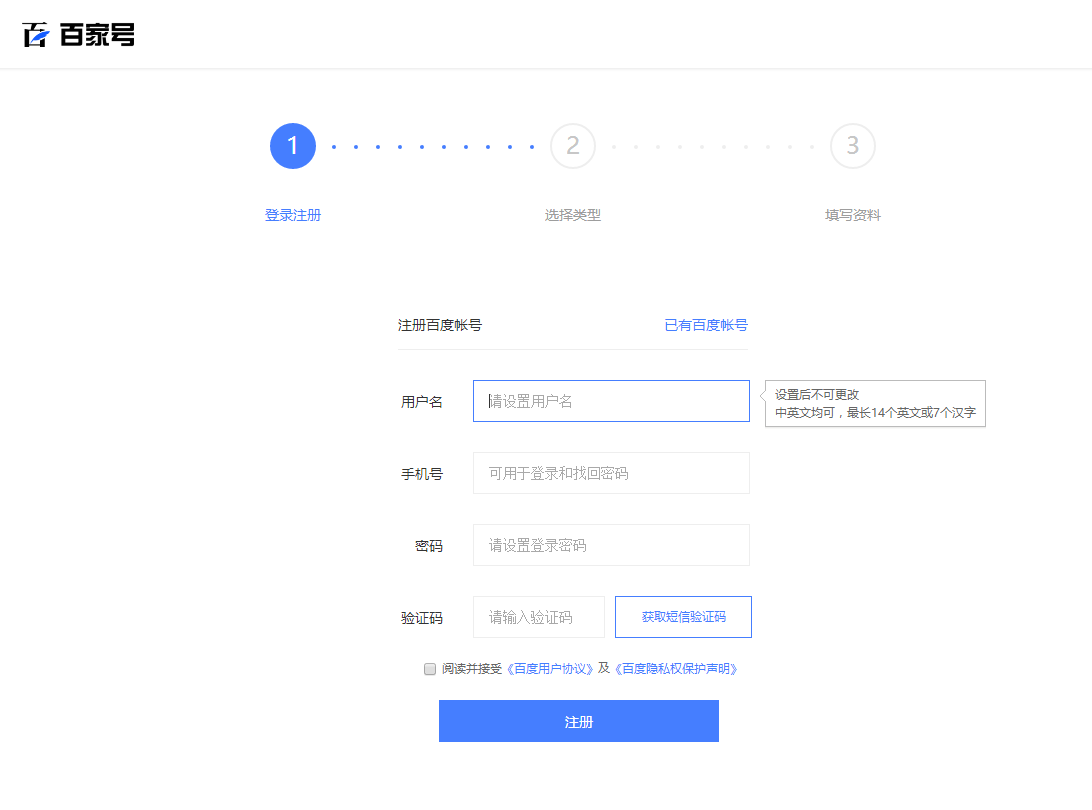
Task: Click the 获取短信验证码 button
Action: tap(683, 616)
